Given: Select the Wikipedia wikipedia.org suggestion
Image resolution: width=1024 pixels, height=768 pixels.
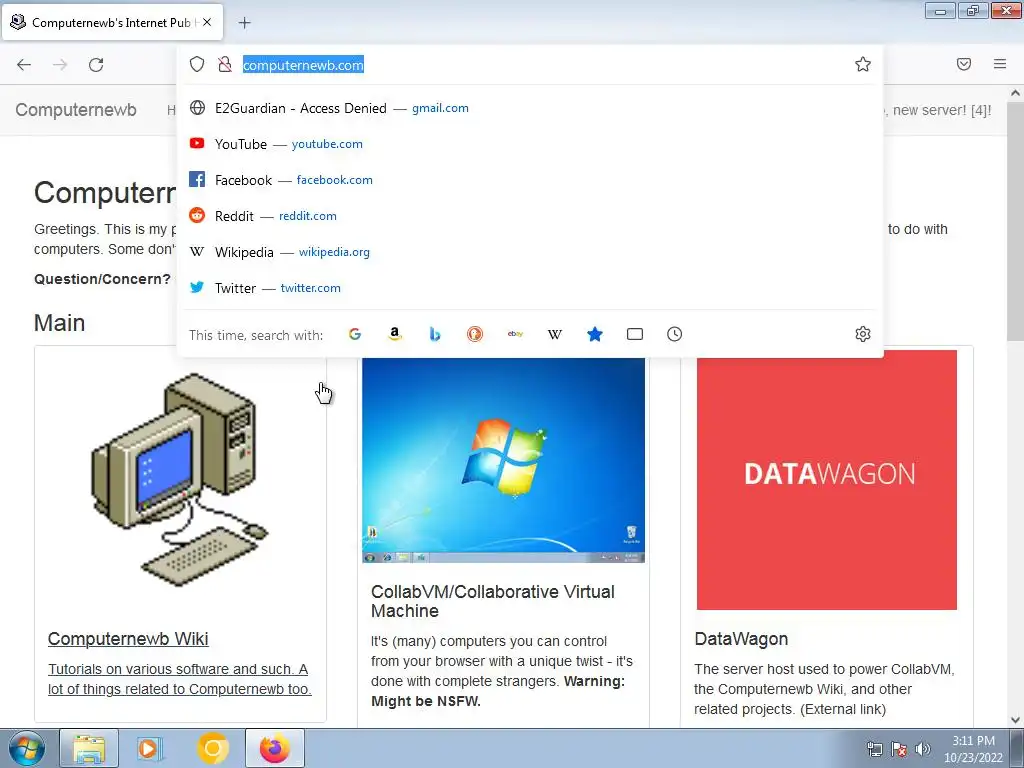Looking at the screenshot, I should click(x=530, y=252).
